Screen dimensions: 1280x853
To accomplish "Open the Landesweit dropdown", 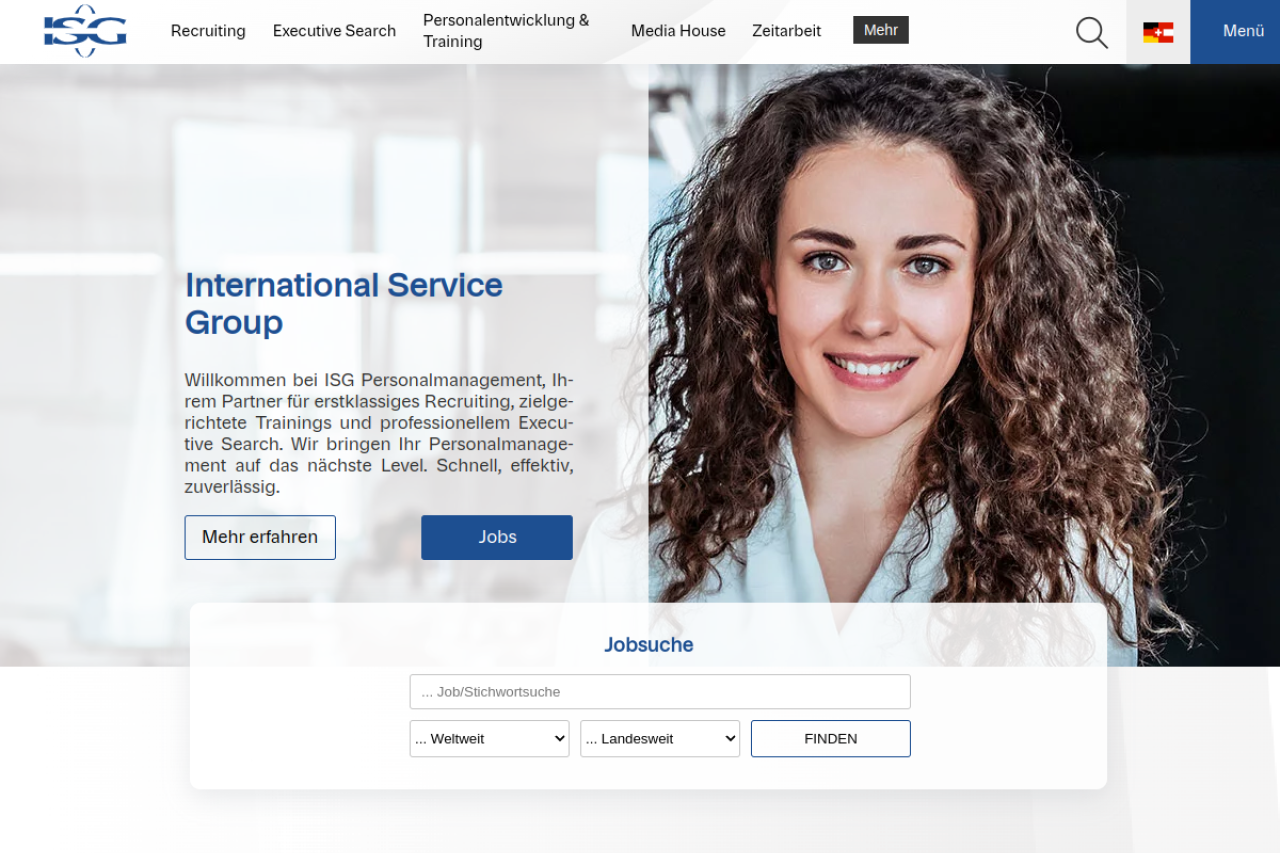I will point(660,739).
